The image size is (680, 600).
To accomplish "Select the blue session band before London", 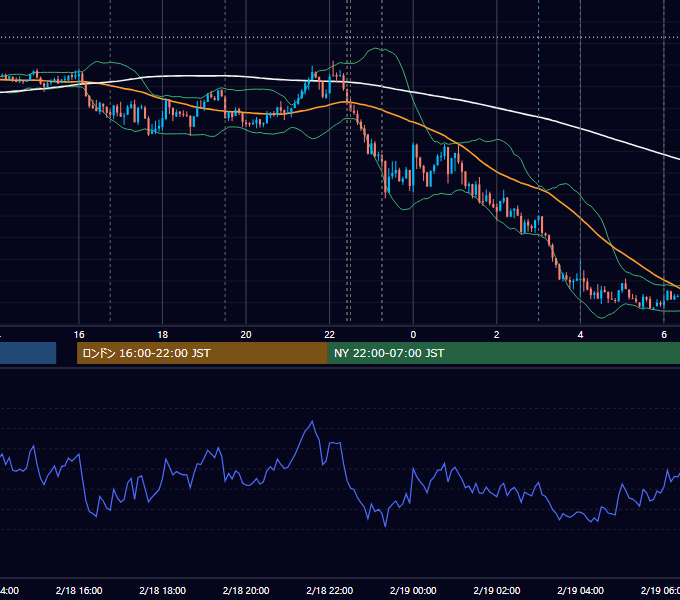I will coord(28,353).
